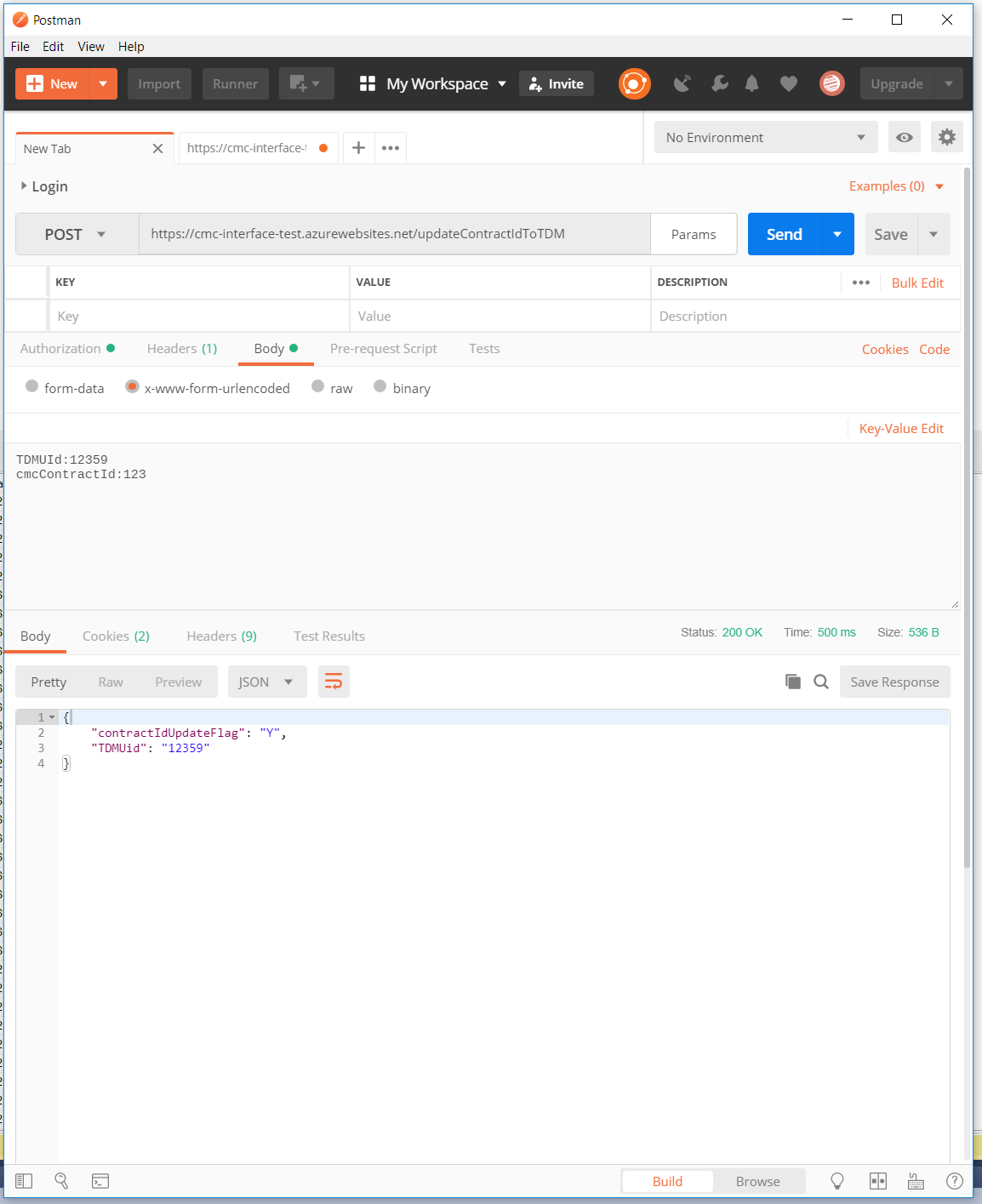Open the Postman console icon

(100, 1181)
